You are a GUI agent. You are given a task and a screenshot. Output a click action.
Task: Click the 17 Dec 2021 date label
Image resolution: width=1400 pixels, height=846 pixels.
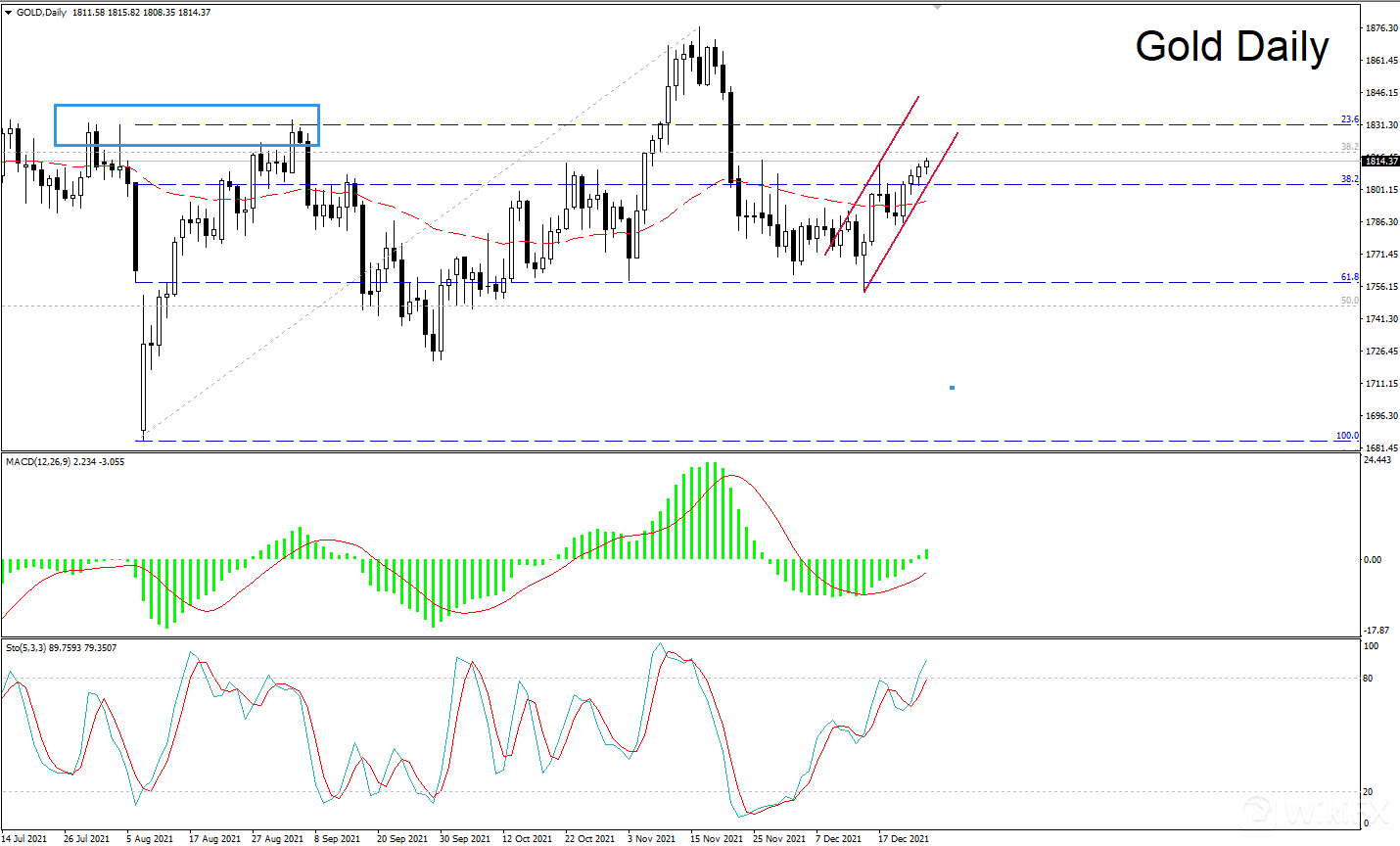point(904,838)
